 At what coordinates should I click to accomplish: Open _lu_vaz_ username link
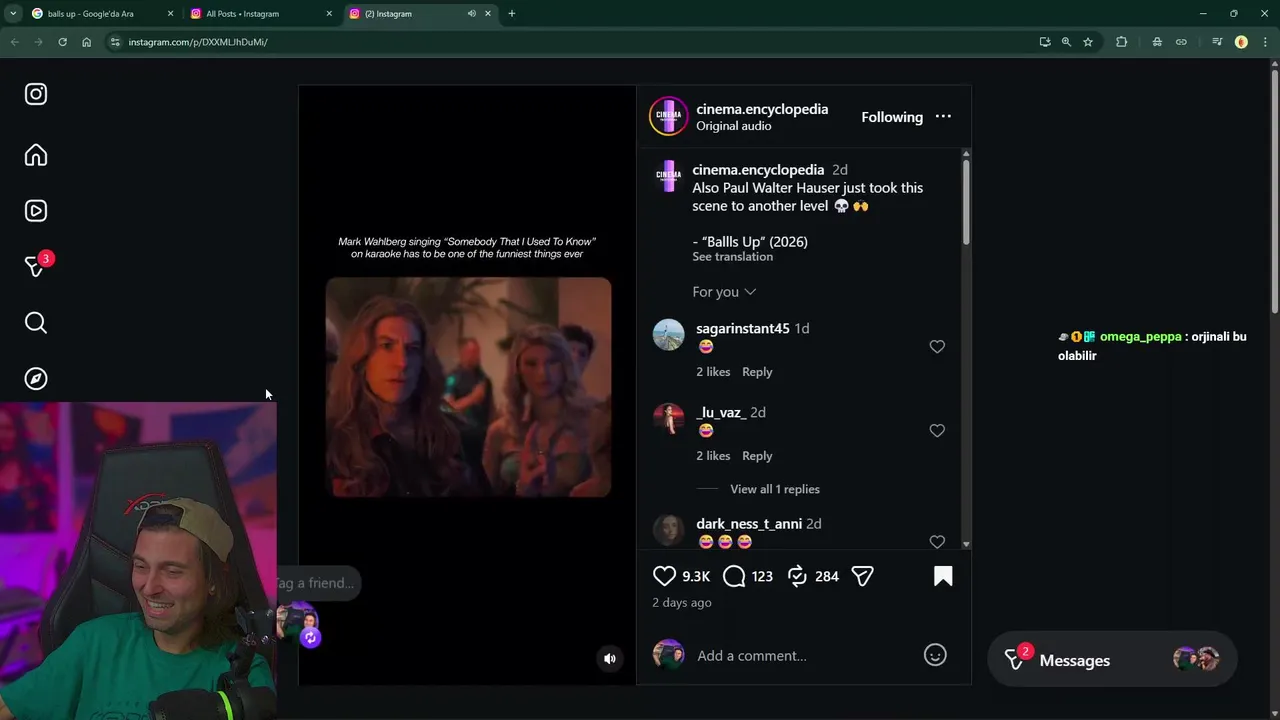click(721, 413)
